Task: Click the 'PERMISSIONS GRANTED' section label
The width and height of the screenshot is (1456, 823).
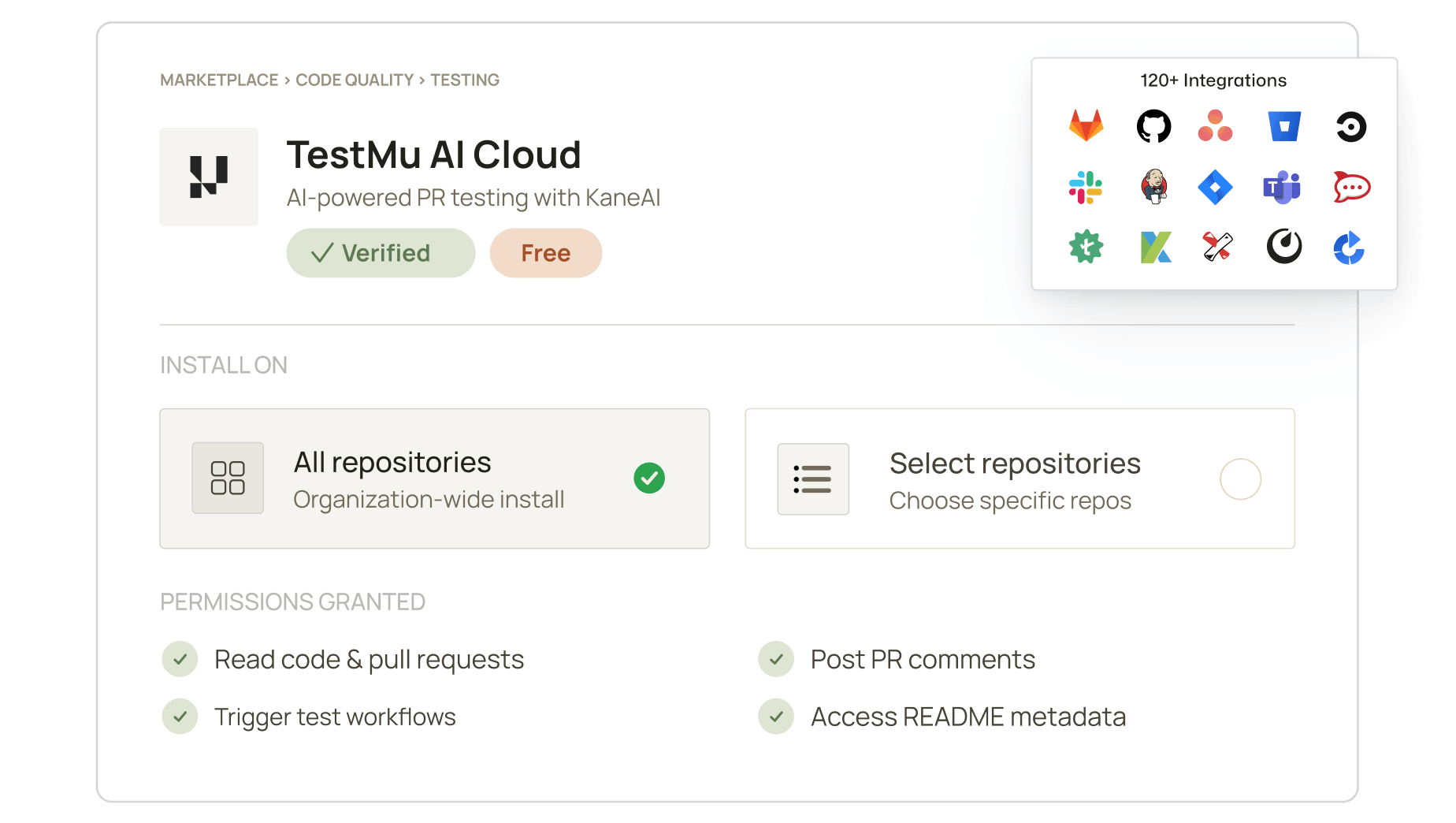Action: point(293,602)
